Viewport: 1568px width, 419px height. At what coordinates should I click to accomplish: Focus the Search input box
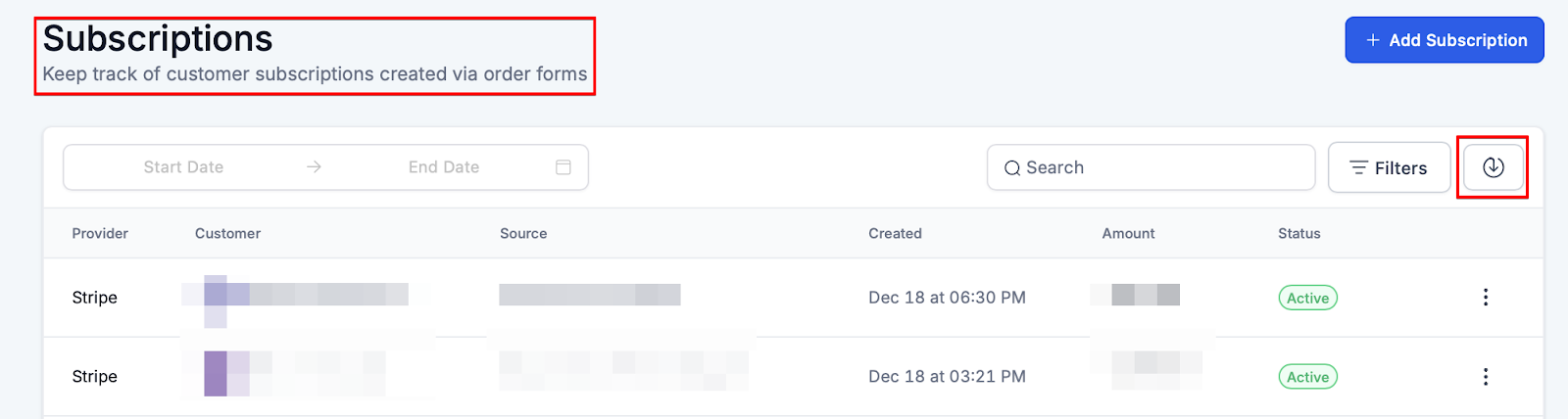(x=1161, y=167)
